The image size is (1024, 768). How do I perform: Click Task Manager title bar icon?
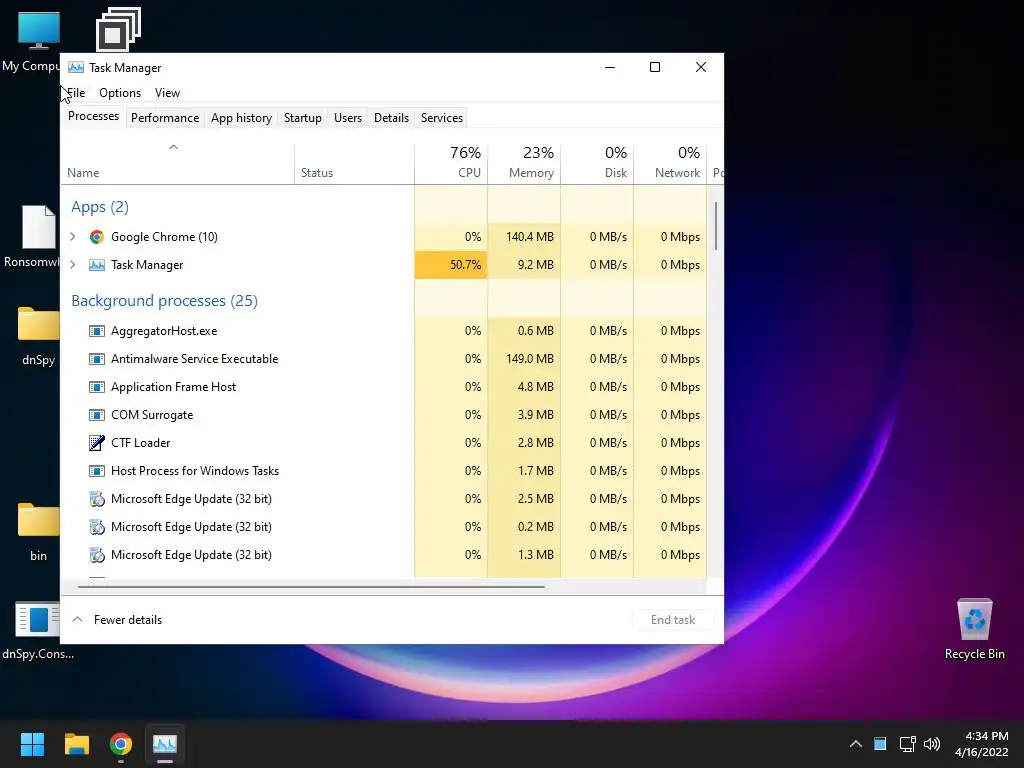point(76,67)
